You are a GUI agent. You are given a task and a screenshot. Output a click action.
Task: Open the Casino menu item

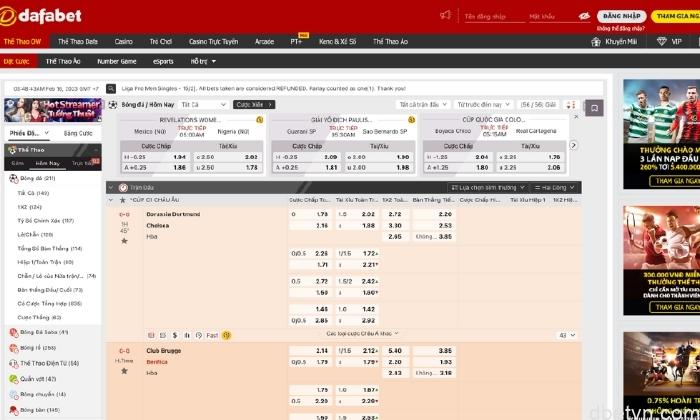[x=123, y=42]
